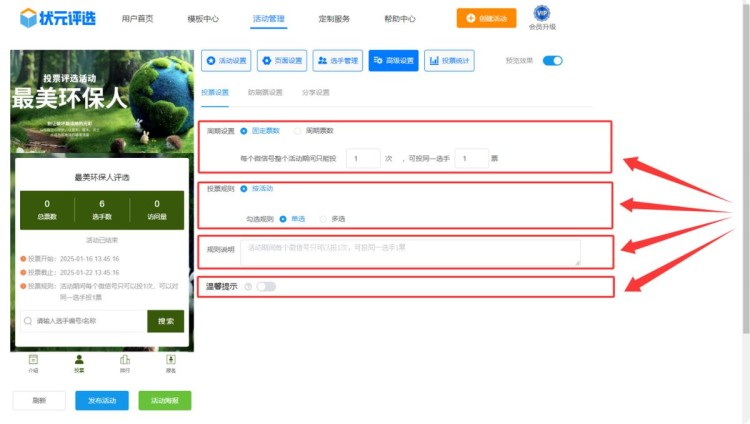Open the 模板中心 menu item
Image resolution: width=750 pixels, height=424 pixels.
click(203, 19)
